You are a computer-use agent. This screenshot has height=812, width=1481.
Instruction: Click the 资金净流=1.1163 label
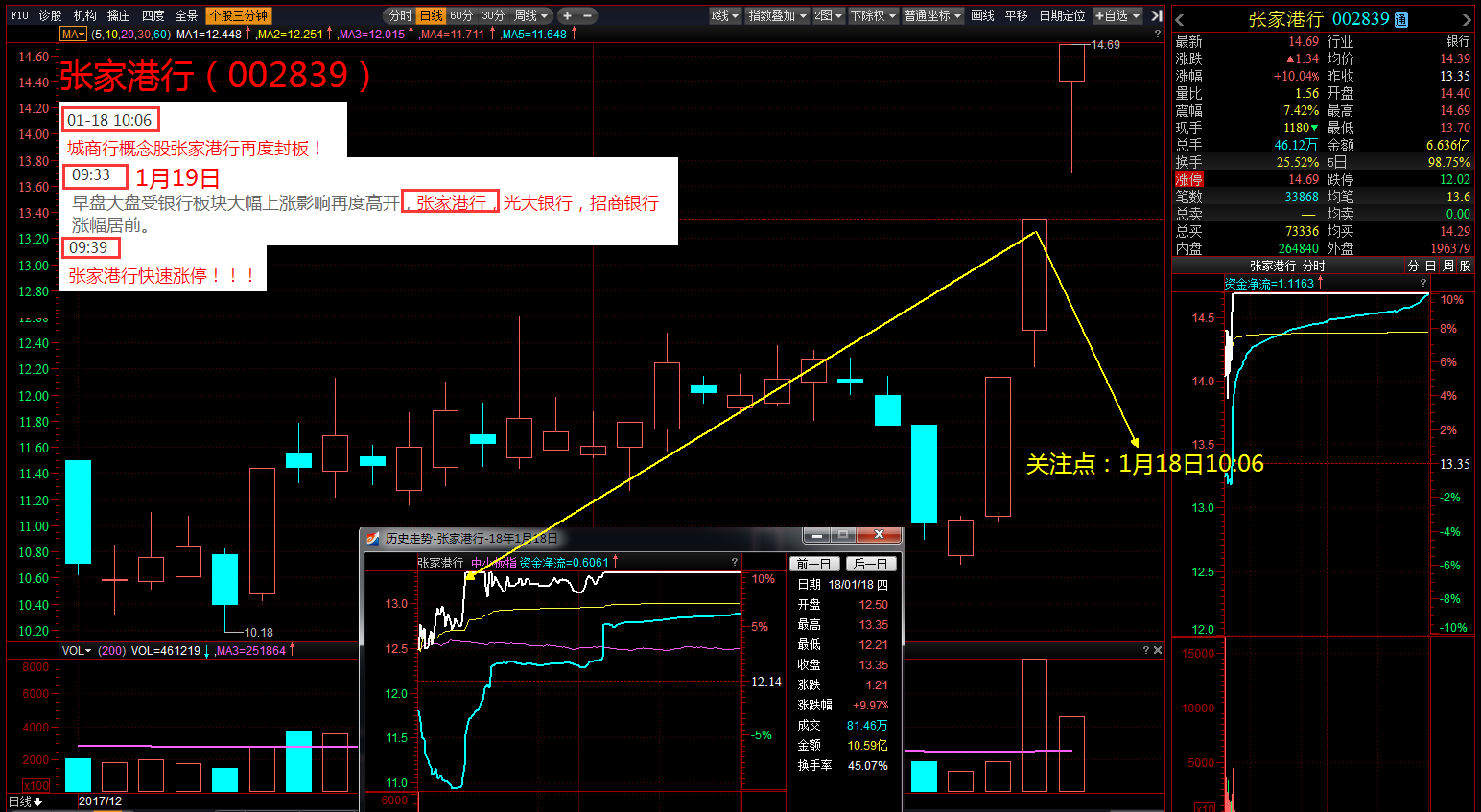click(1269, 283)
